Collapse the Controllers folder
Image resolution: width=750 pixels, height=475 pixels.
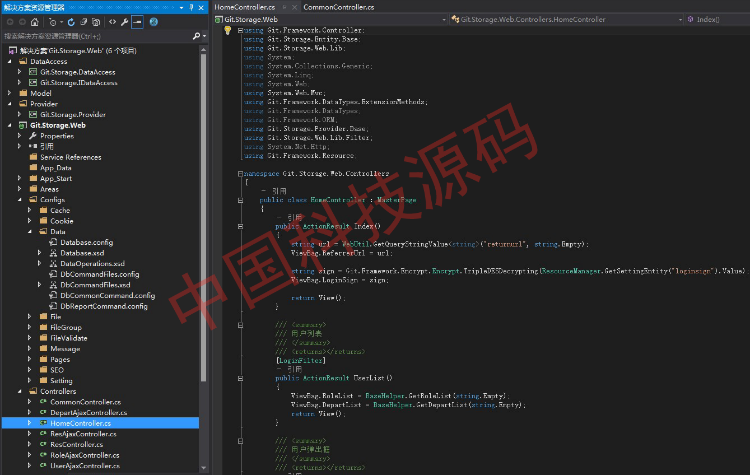pyautogui.click(x=21, y=392)
